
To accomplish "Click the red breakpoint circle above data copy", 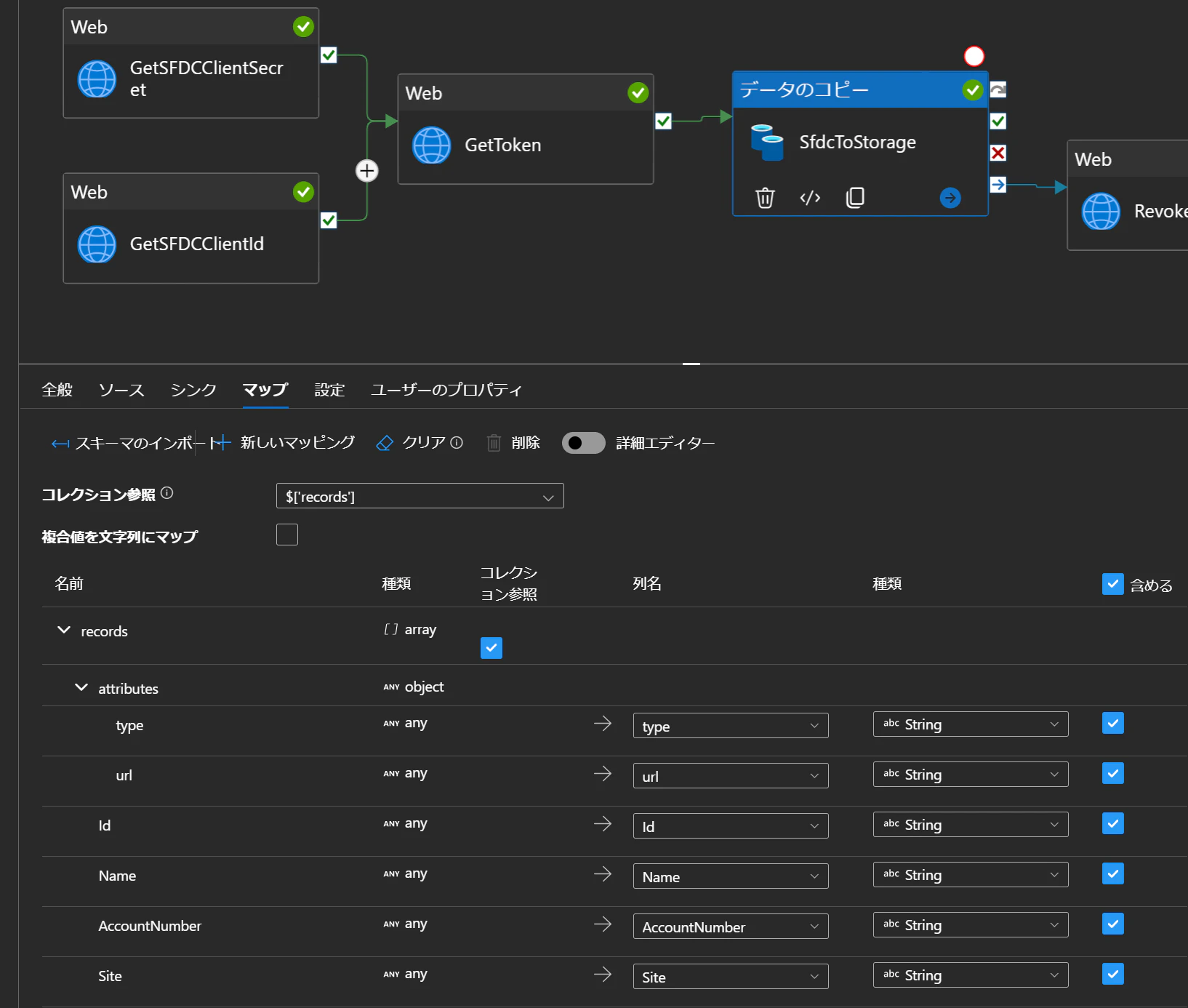I will (974, 56).
